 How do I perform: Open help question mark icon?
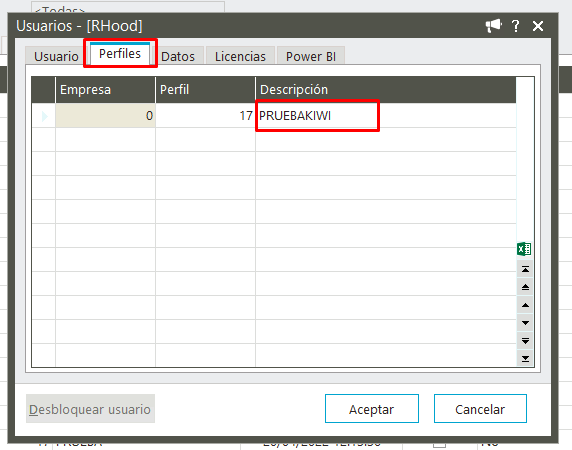click(515, 26)
